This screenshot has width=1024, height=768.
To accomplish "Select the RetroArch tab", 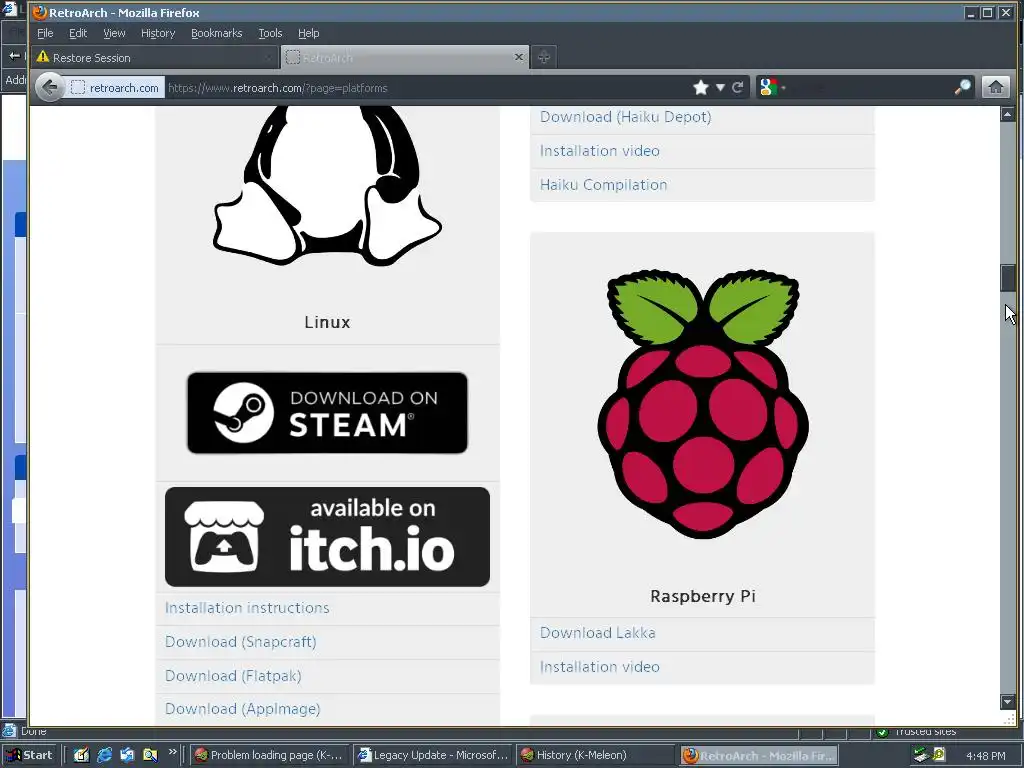I will pos(405,57).
